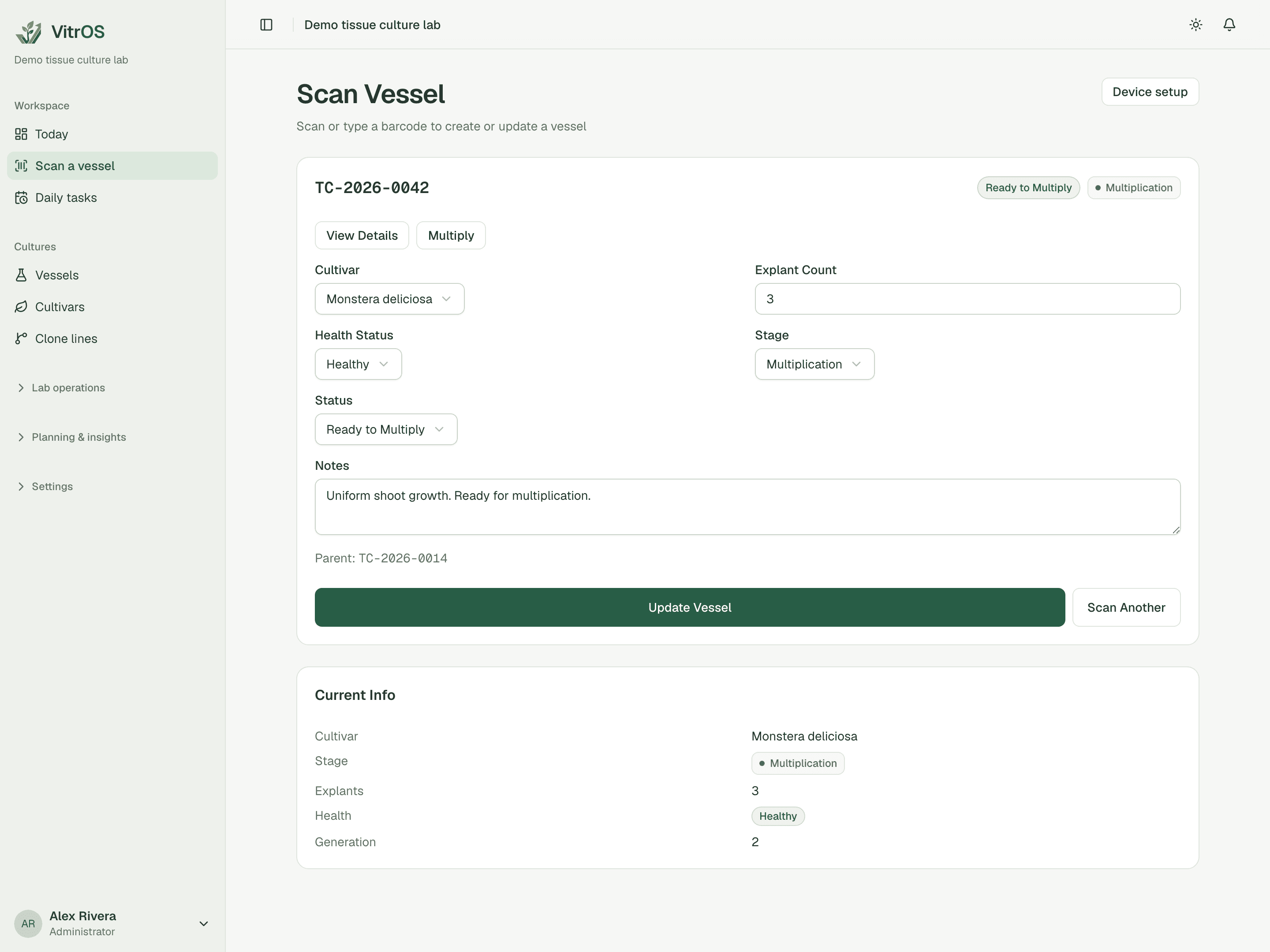Click the Multiplication badge beside vessel ID

click(x=1133, y=188)
